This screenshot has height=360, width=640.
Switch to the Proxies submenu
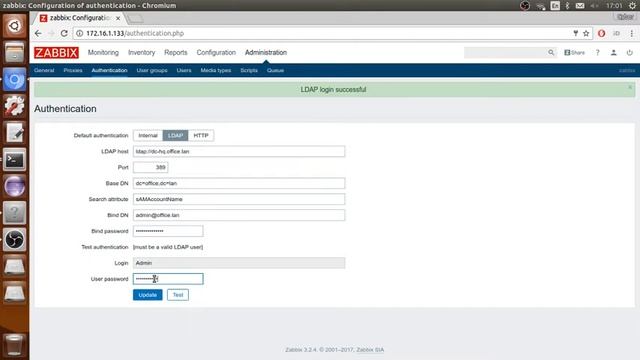click(x=73, y=71)
